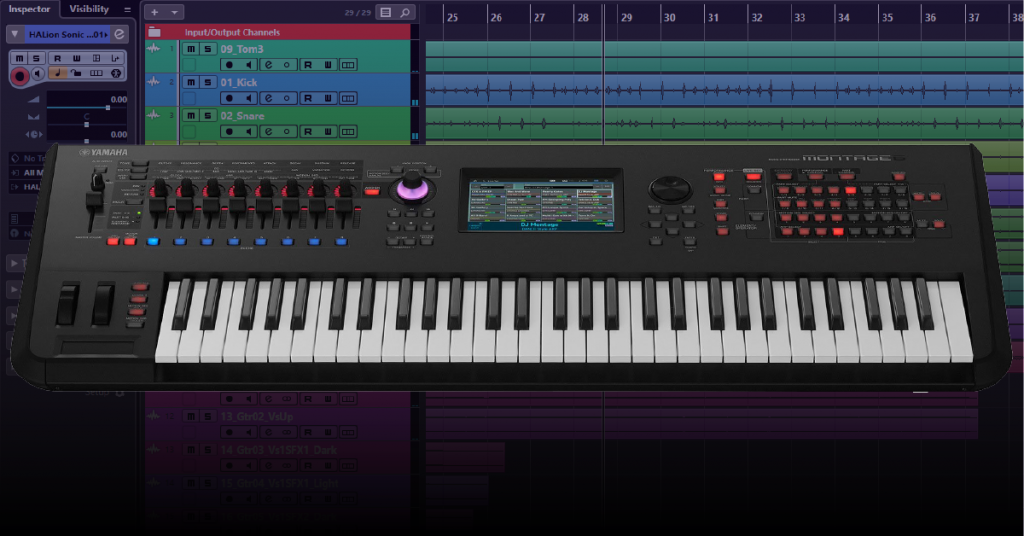
Task: Click the add track plus button
Action: point(155,12)
